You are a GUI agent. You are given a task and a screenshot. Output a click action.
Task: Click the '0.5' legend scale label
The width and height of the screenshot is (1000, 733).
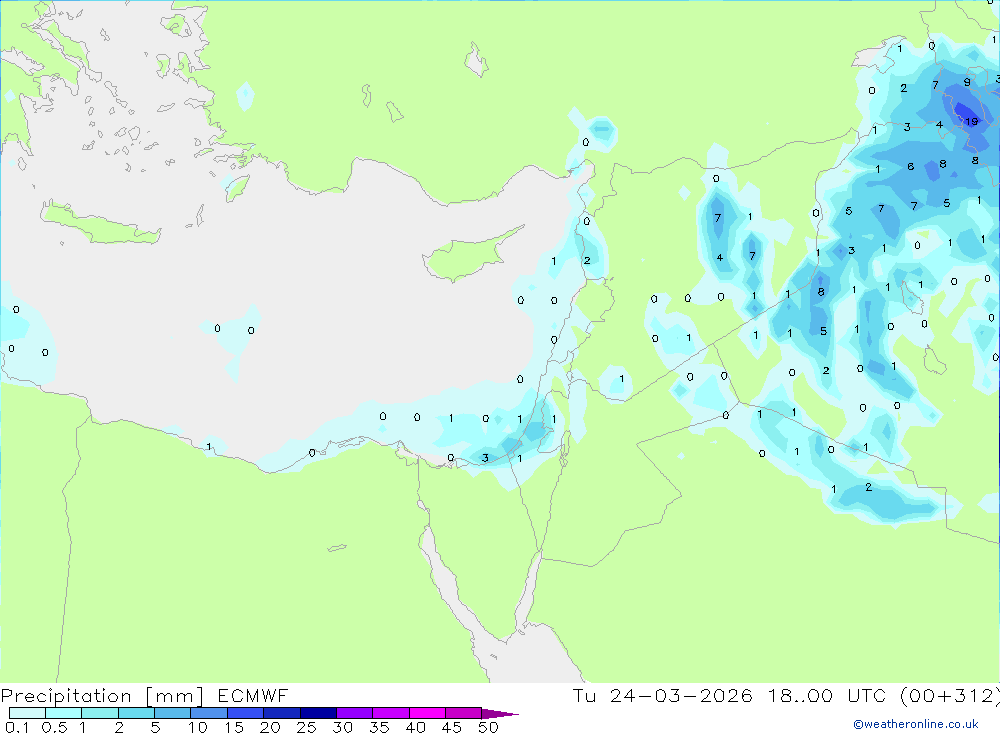tap(54, 727)
